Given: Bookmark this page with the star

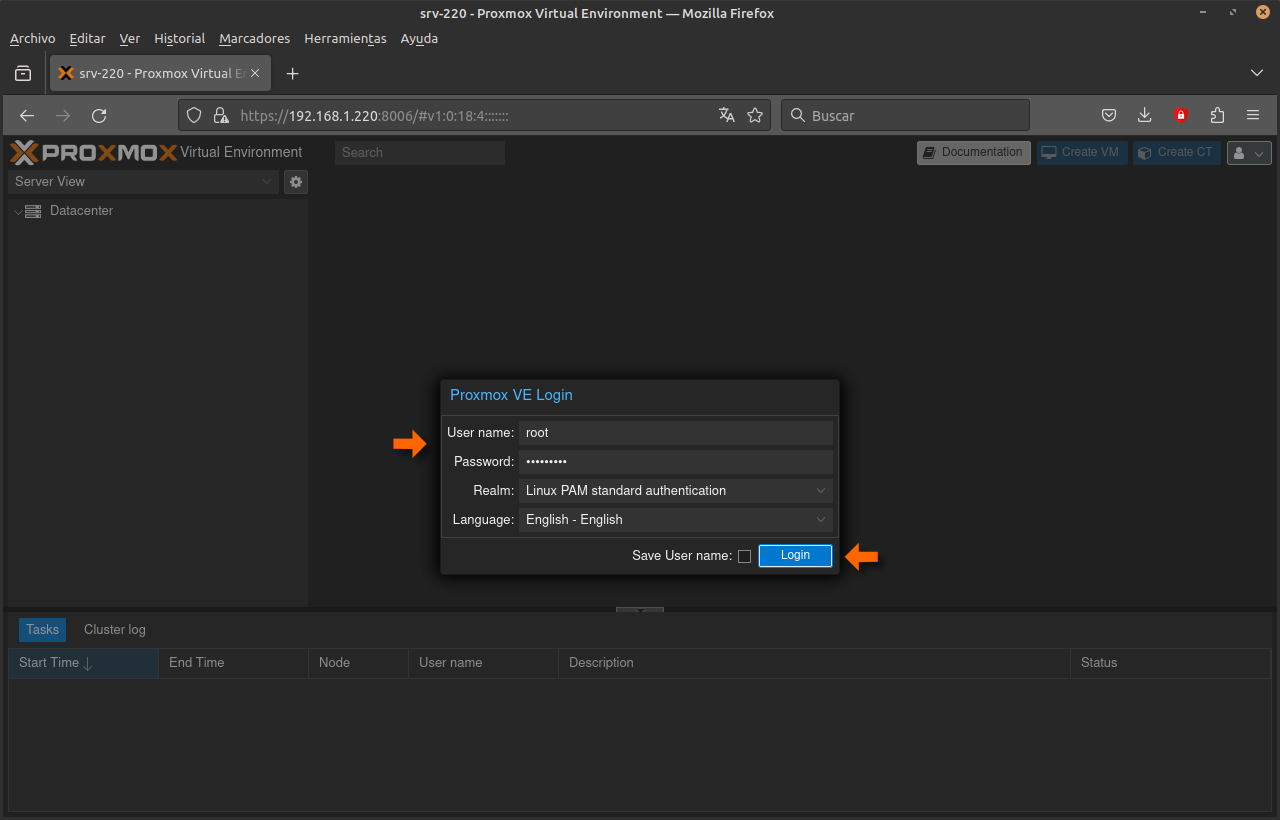Looking at the screenshot, I should coord(755,115).
